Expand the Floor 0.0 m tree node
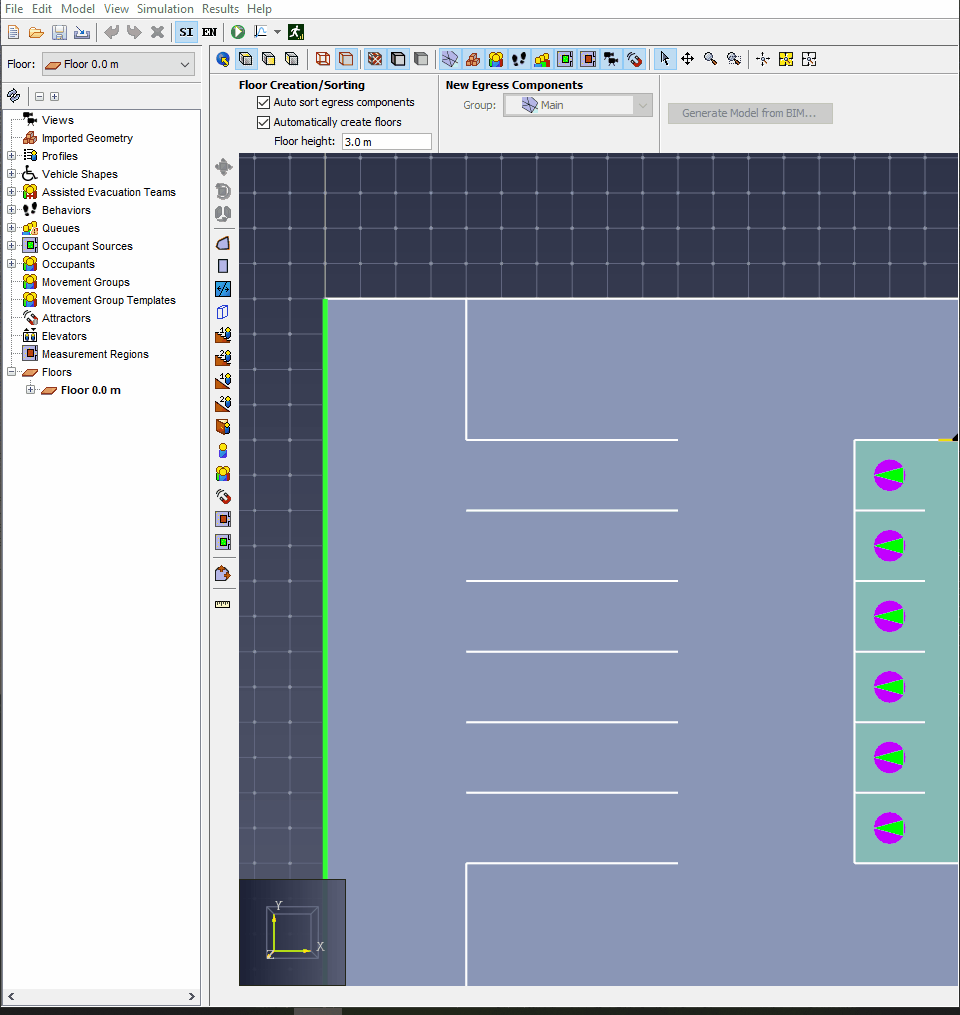The height and width of the screenshot is (1015, 960). [31, 390]
